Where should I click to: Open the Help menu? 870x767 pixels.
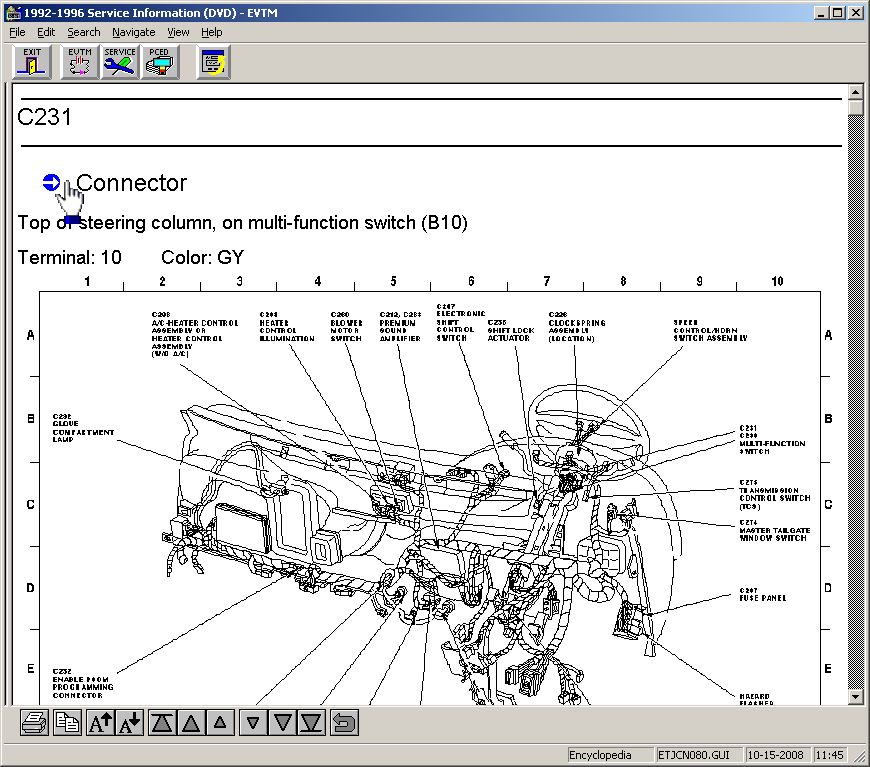(x=211, y=32)
